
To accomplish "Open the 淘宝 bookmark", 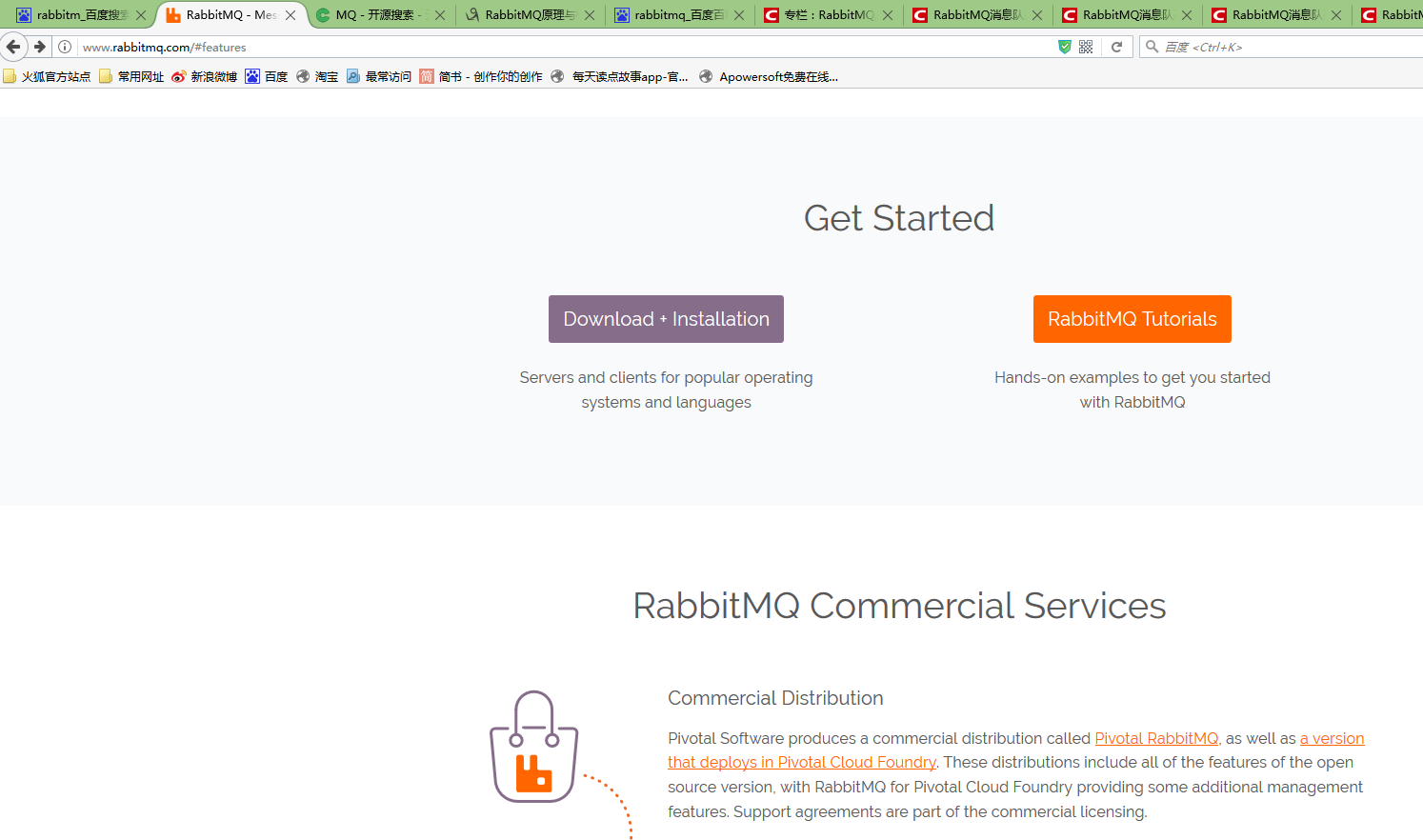I will pos(317,76).
